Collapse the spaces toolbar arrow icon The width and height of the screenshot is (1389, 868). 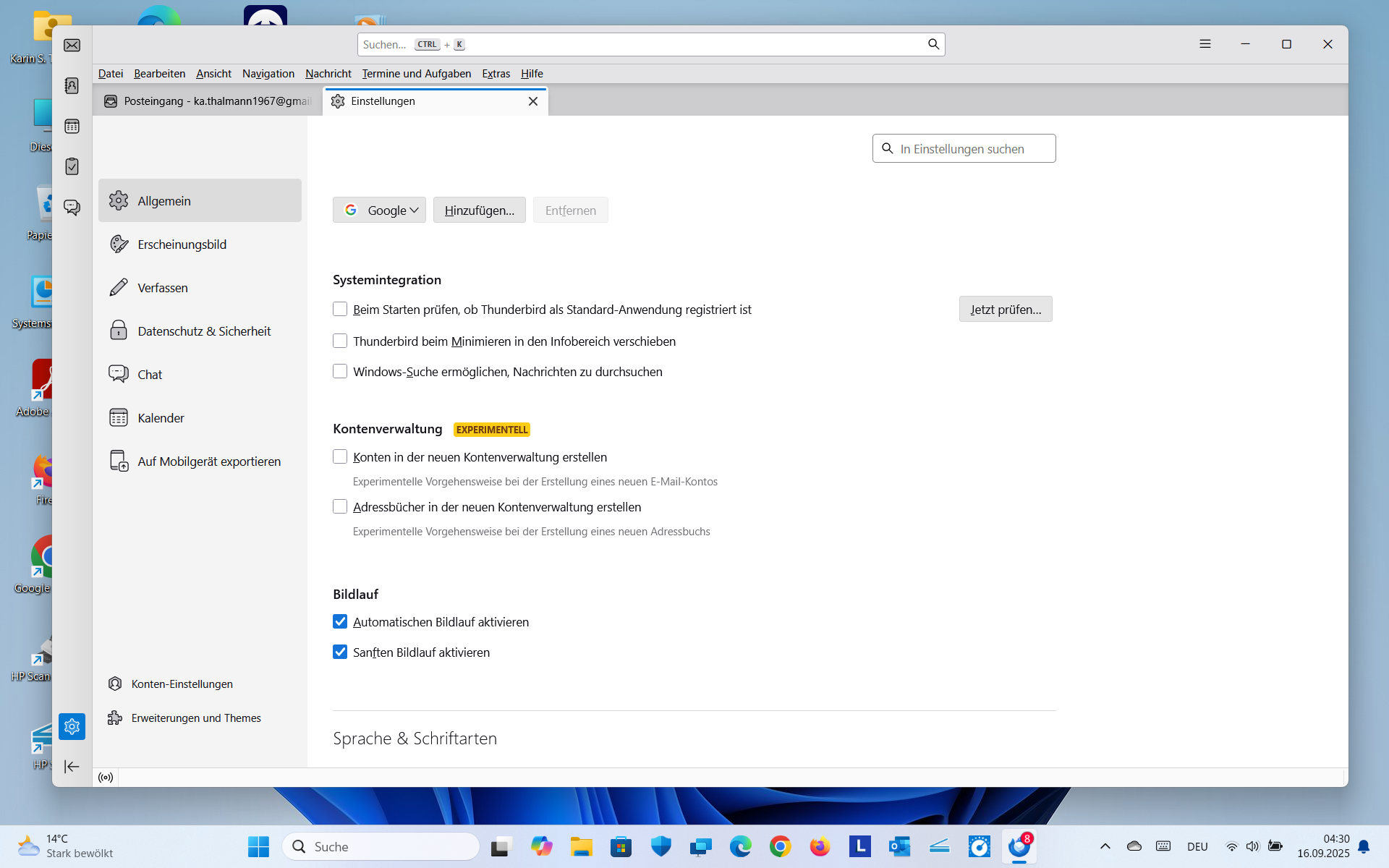coord(72,767)
